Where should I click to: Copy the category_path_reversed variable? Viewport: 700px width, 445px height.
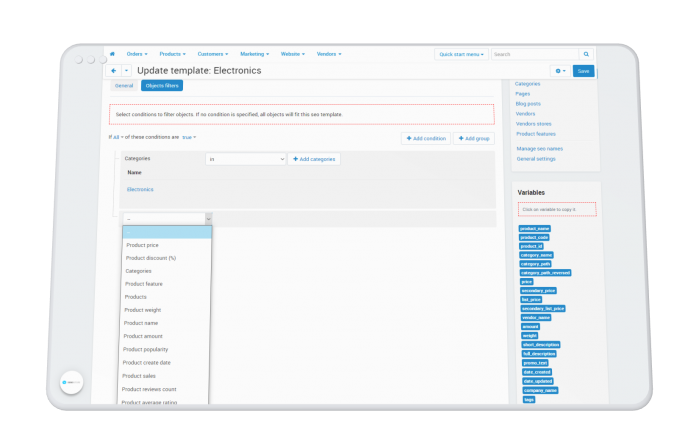546,273
